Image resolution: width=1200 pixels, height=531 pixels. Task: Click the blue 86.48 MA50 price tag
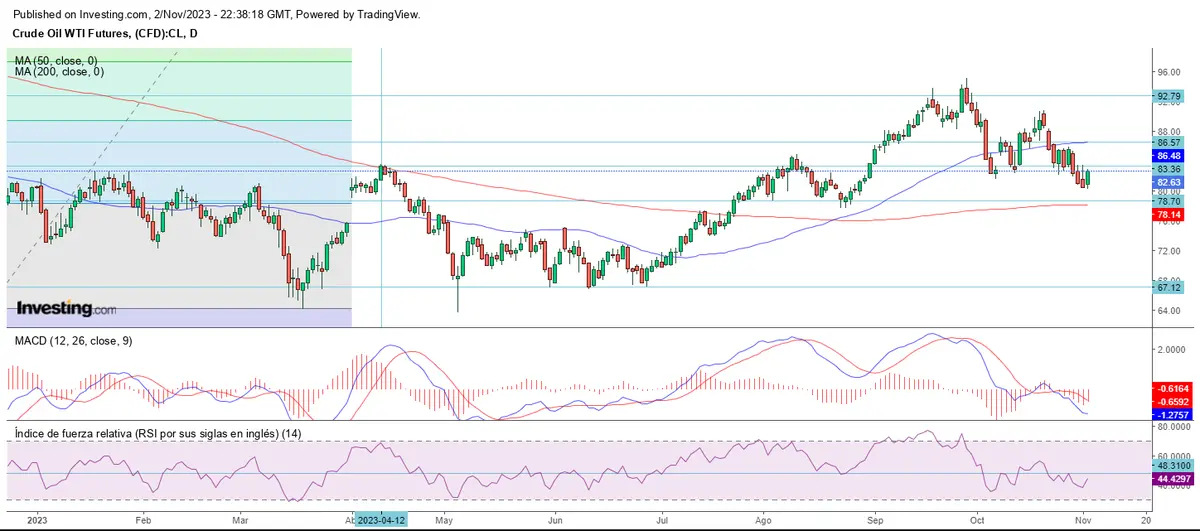(x=1170, y=156)
